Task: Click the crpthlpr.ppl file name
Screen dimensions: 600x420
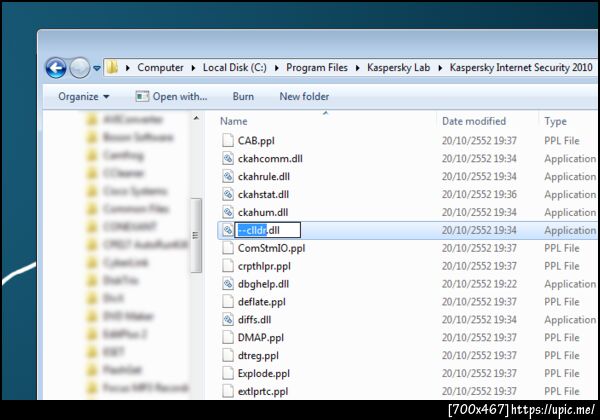Action: [264, 266]
